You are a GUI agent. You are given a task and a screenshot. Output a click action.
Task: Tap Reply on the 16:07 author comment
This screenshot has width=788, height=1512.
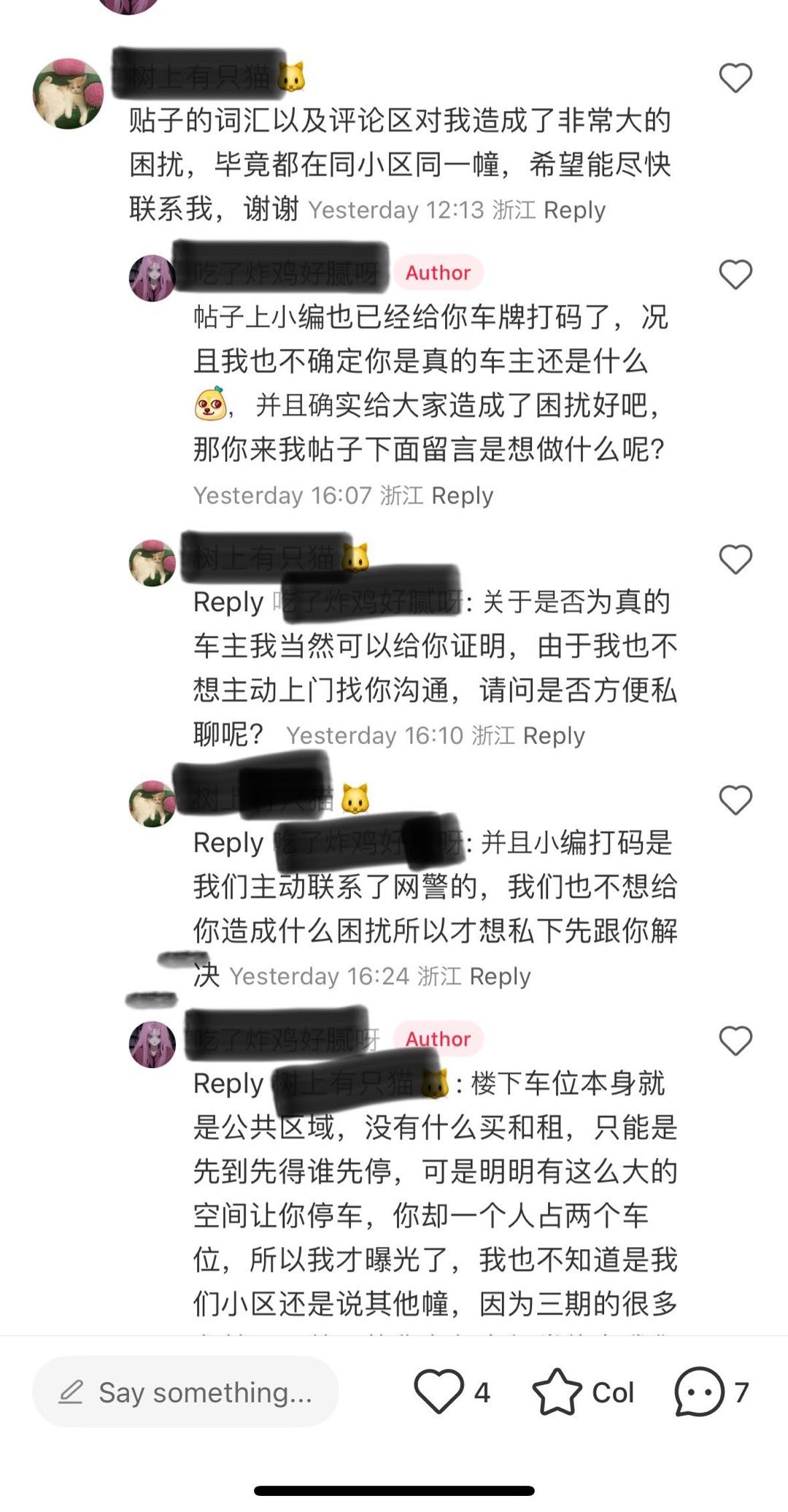pos(463,496)
